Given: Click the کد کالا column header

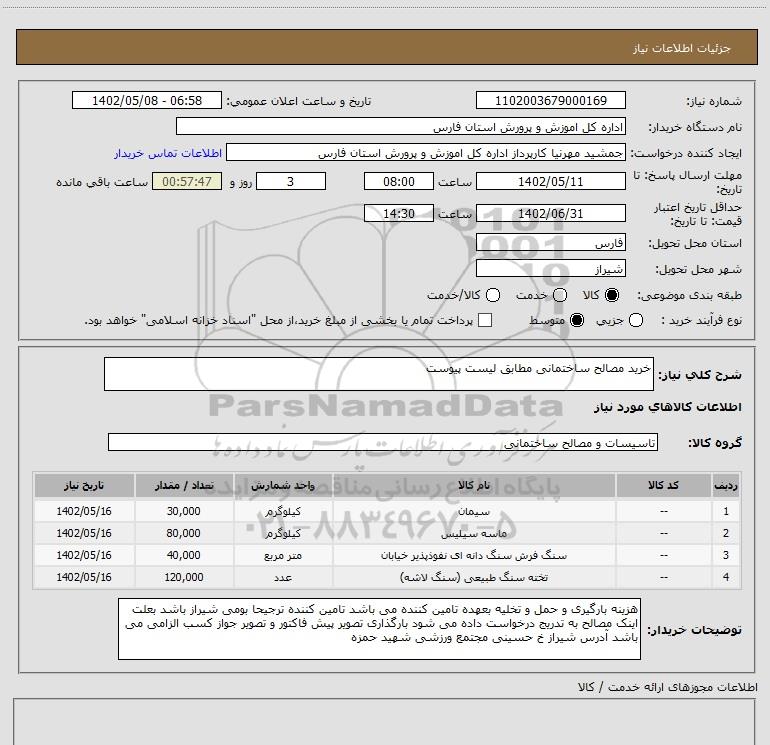Looking at the screenshot, I should click(663, 485).
